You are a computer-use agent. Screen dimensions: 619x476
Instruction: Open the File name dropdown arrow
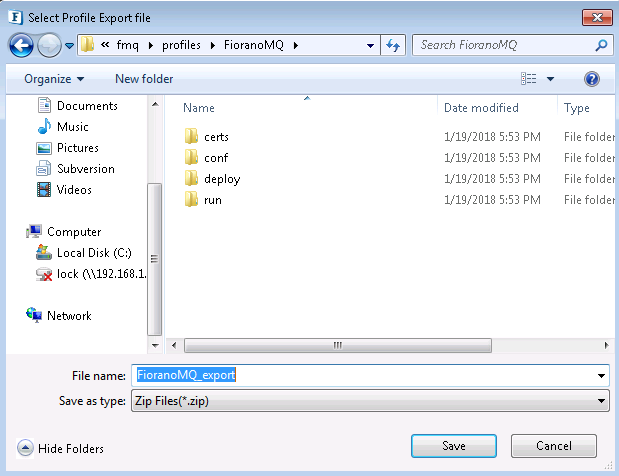601,376
